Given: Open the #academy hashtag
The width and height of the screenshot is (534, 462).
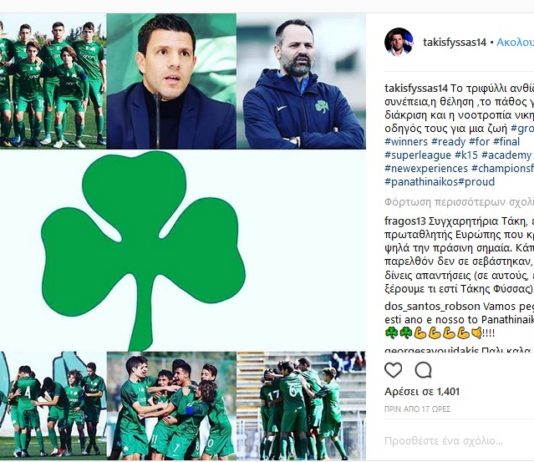Looking at the screenshot, I should click(x=506, y=155).
